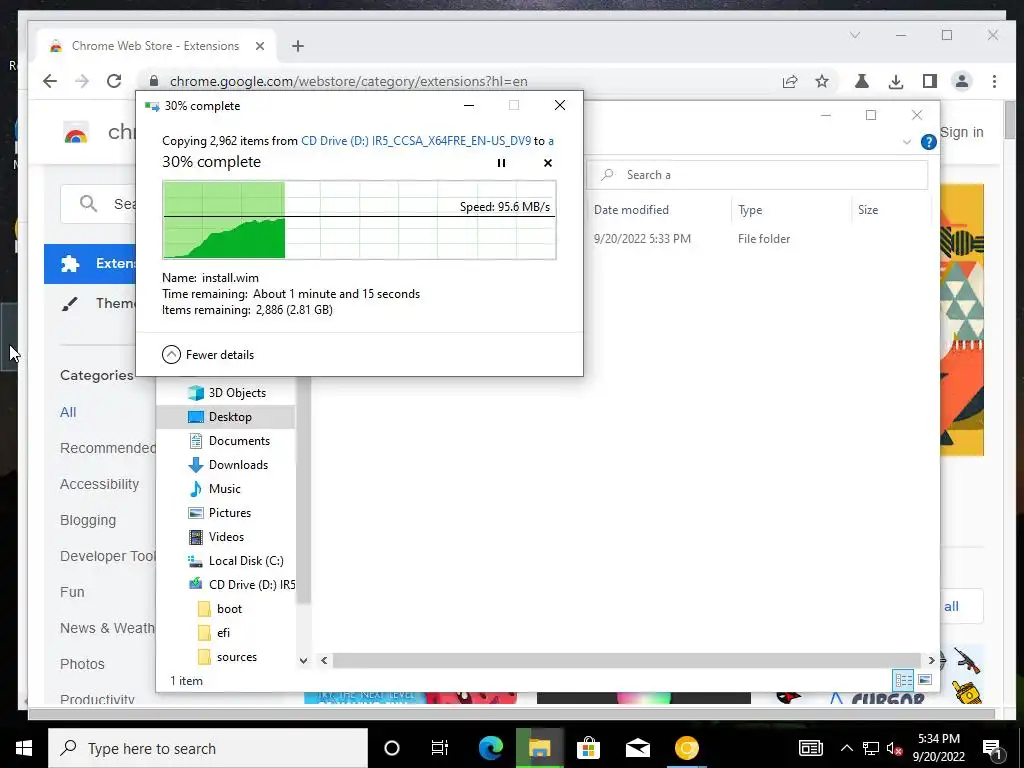The width and height of the screenshot is (1024, 768).
Task: Open Chrome Labs flask icon
Action: click(861, 81)
